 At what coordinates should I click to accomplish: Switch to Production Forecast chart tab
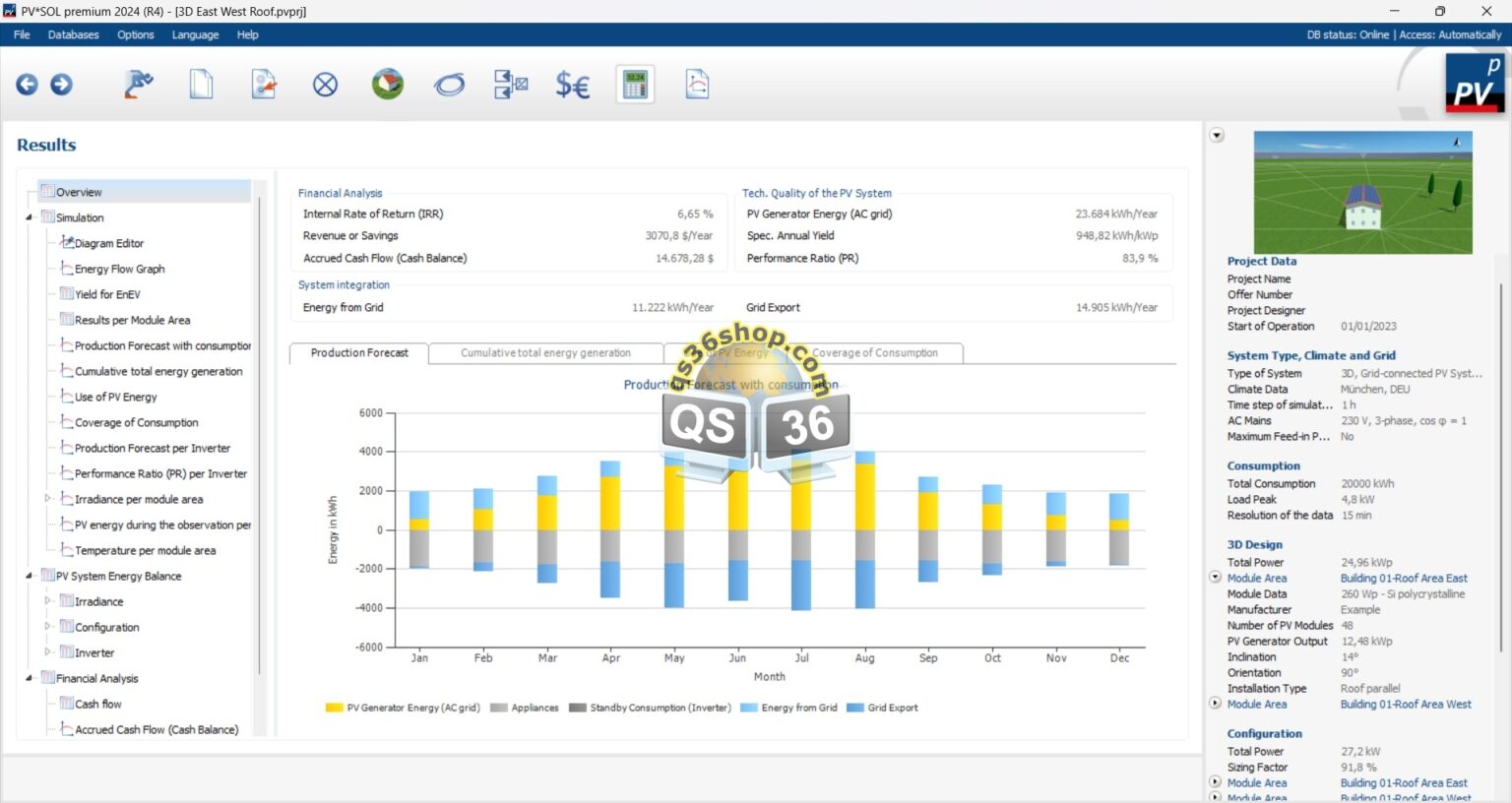click(359, 352)
